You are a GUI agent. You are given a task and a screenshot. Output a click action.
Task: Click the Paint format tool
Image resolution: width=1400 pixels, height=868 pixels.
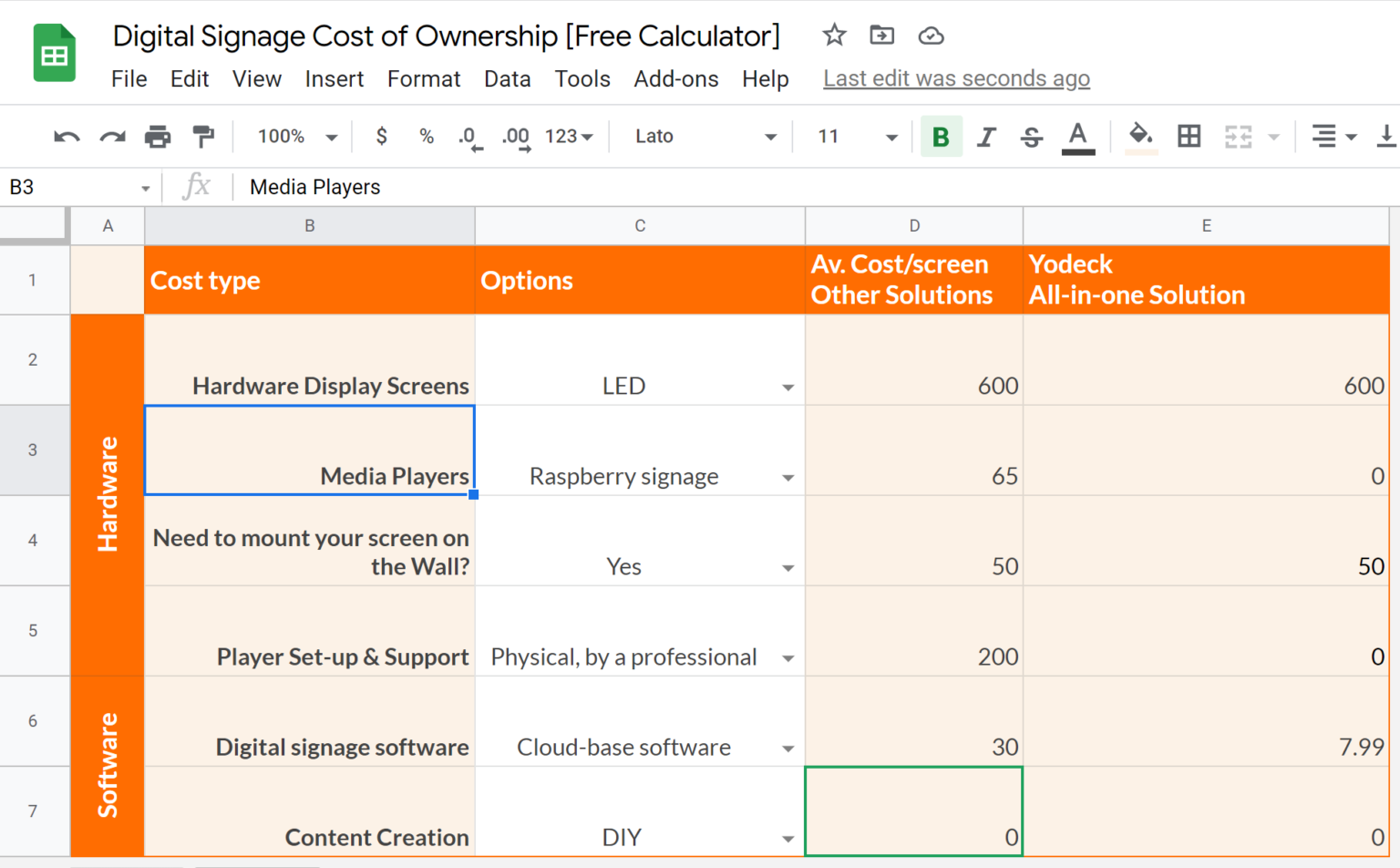pos(203,136)
